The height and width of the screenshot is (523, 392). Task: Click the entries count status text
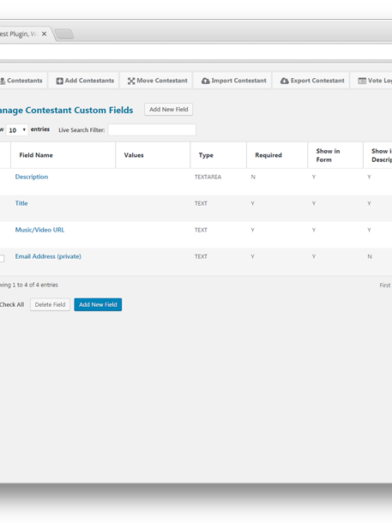[x=29, y=285]
